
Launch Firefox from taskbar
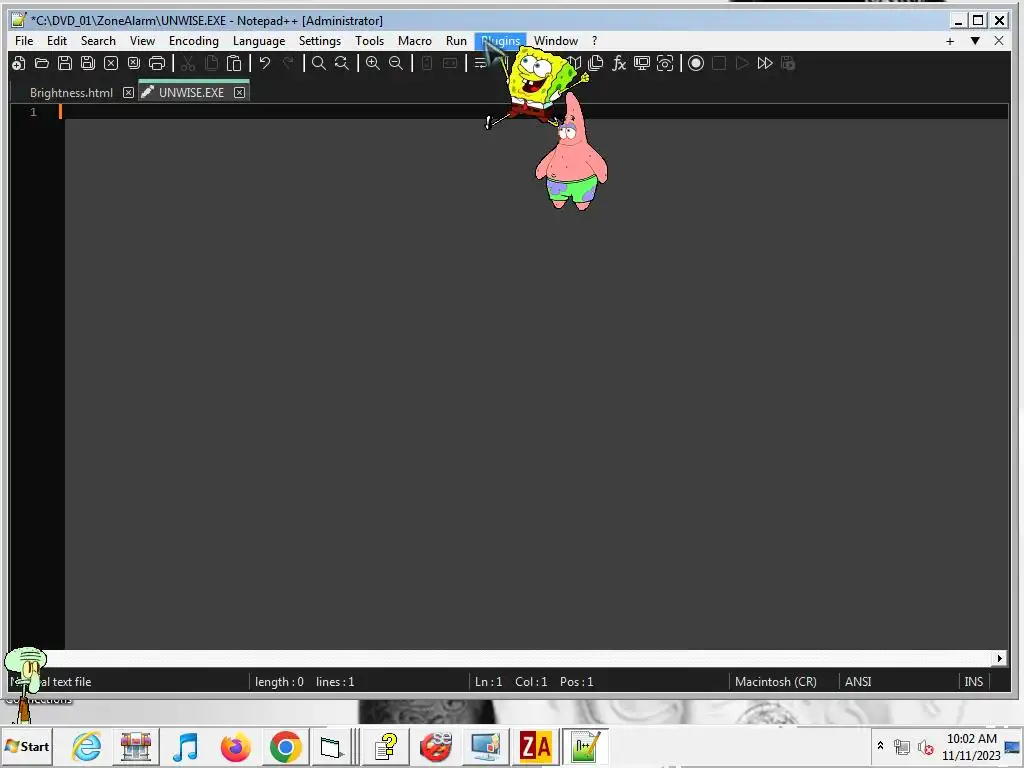click(x=236, y=746)
